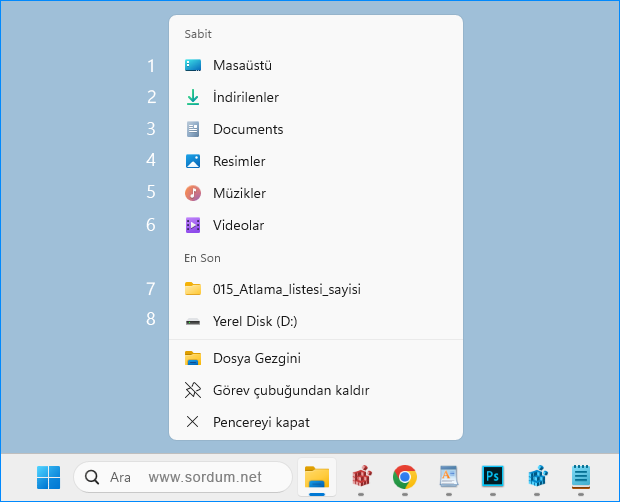Choose Müzikler in the jump list
Screen dimensions: 620x502
click(316, 193)
